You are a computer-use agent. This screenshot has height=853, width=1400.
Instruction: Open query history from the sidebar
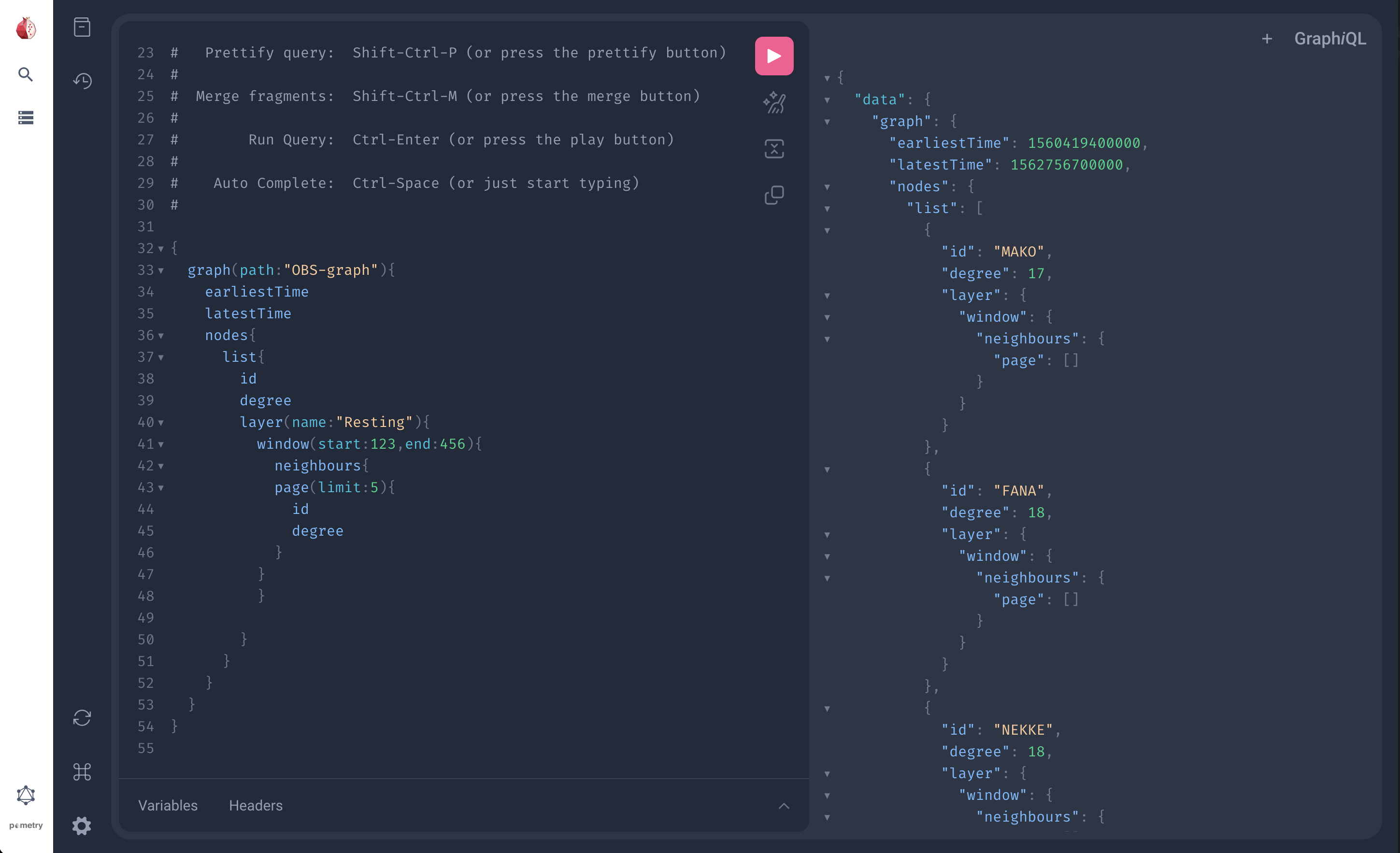(x=83, y=81)
